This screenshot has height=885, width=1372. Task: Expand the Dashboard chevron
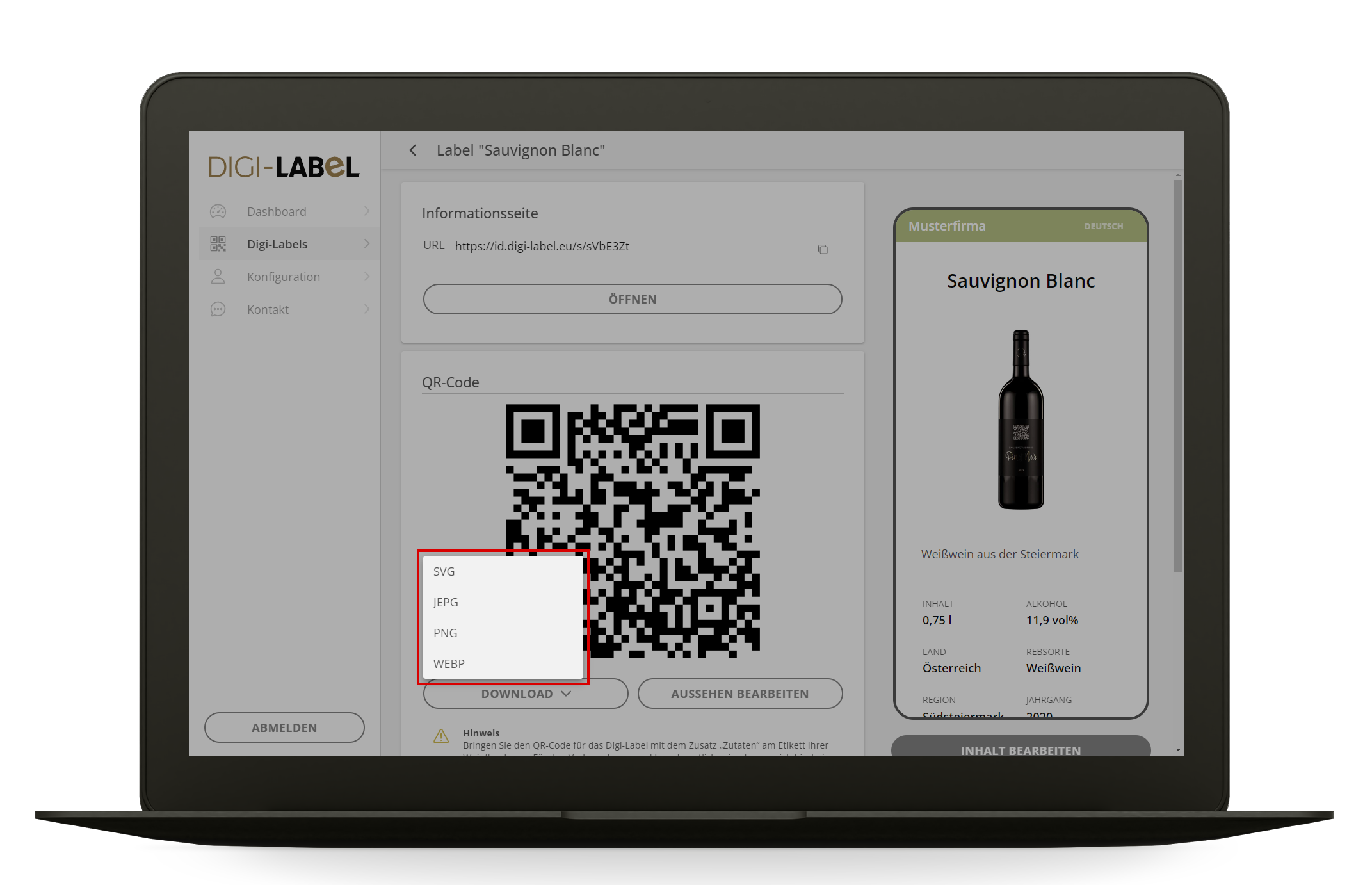click(367, 211)
